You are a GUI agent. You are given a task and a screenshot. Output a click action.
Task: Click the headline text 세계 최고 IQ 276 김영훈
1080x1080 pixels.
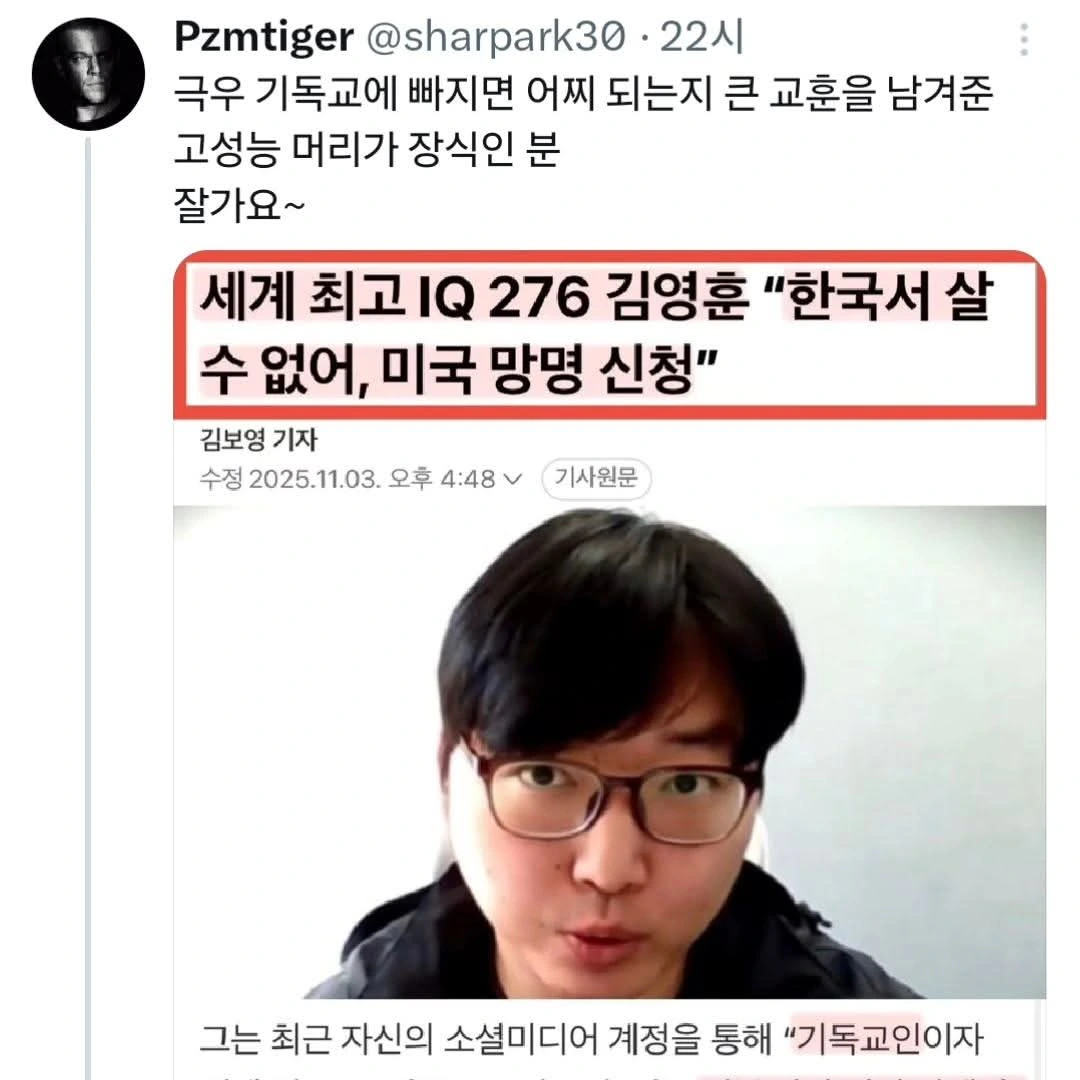click(474, 296)
